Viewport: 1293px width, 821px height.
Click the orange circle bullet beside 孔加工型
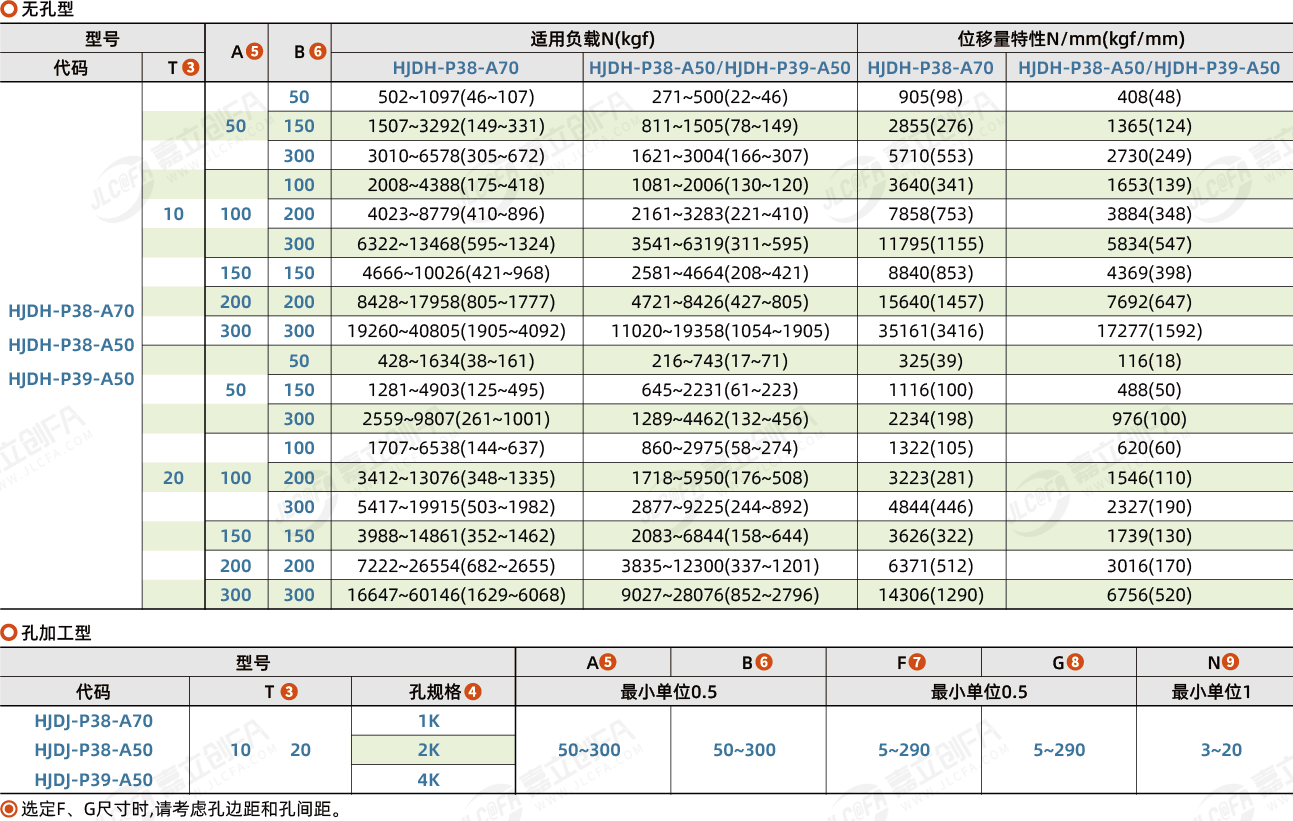pos(9,632)
